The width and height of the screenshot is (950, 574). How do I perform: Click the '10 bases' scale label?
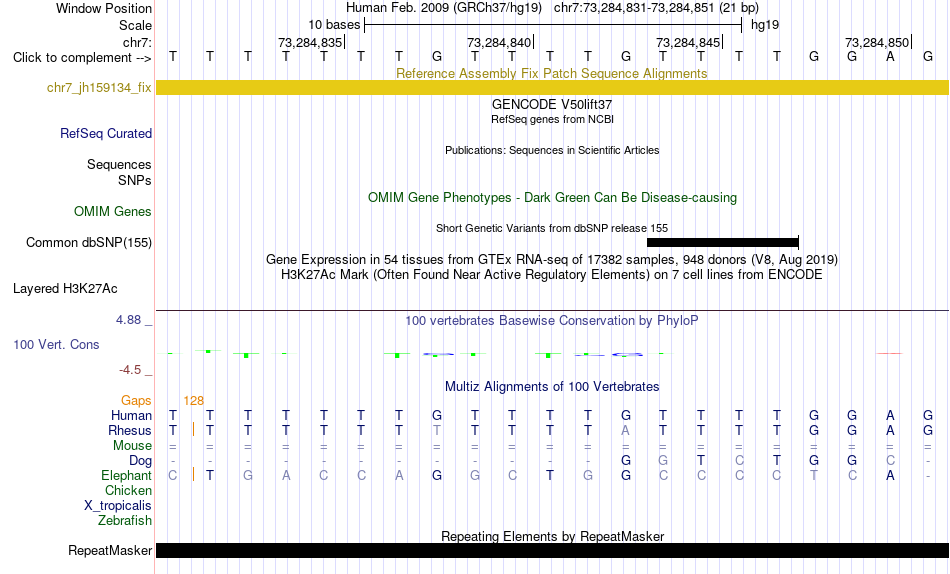point(334,25)
